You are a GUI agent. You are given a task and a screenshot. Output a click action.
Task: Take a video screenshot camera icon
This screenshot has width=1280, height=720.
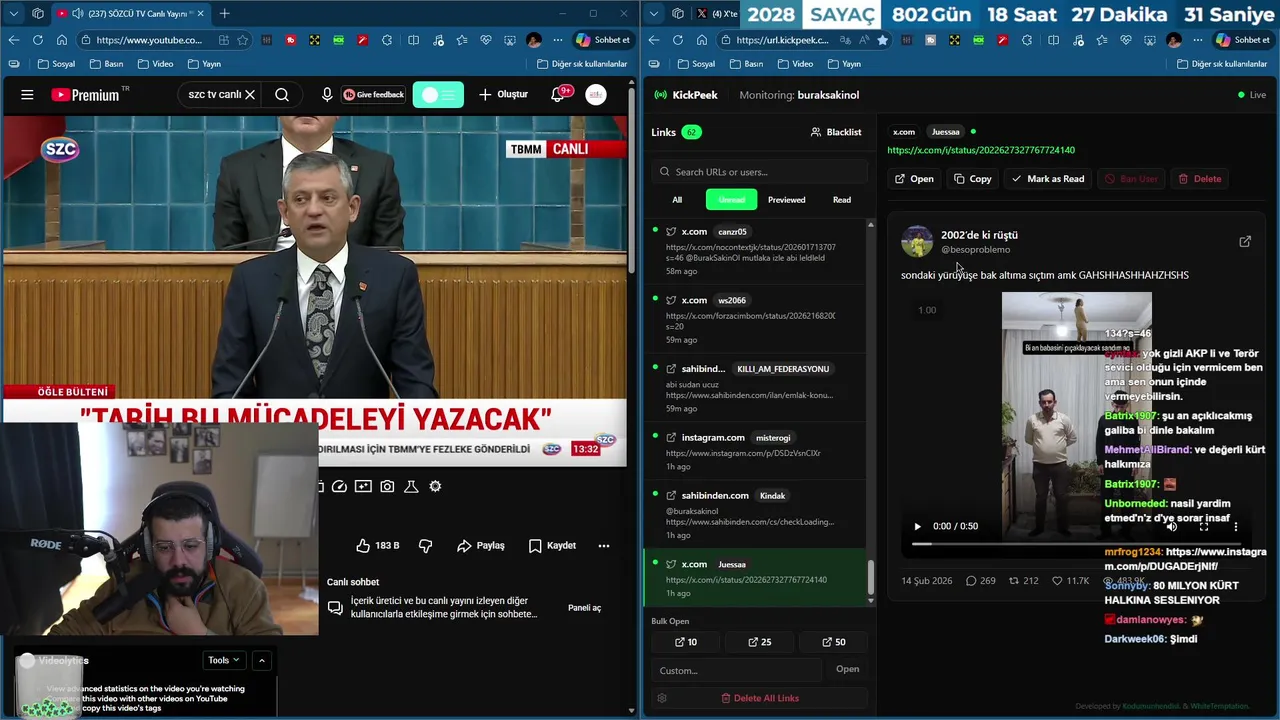[x=387, y=486]
